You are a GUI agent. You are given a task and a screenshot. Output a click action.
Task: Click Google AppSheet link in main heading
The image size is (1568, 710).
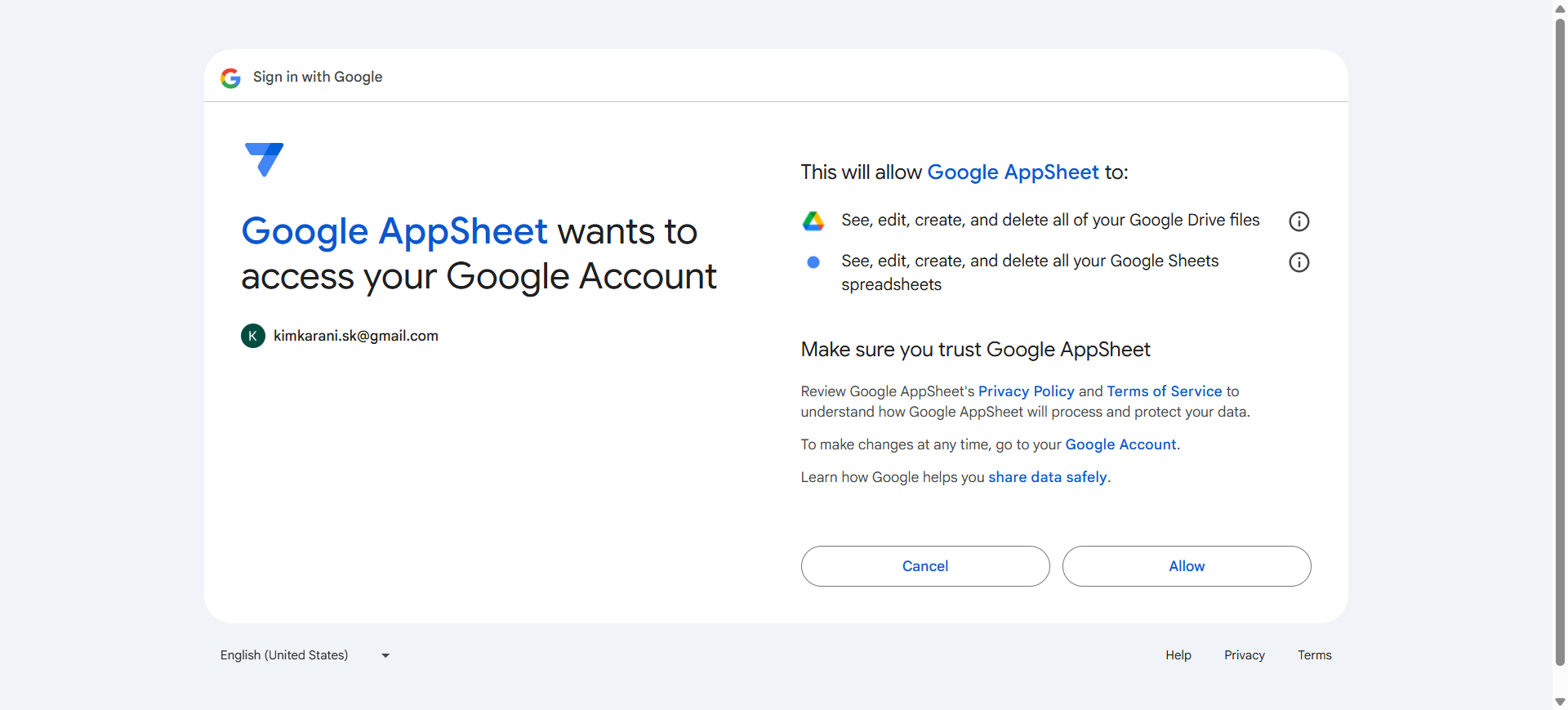click(x=394, y=231)
